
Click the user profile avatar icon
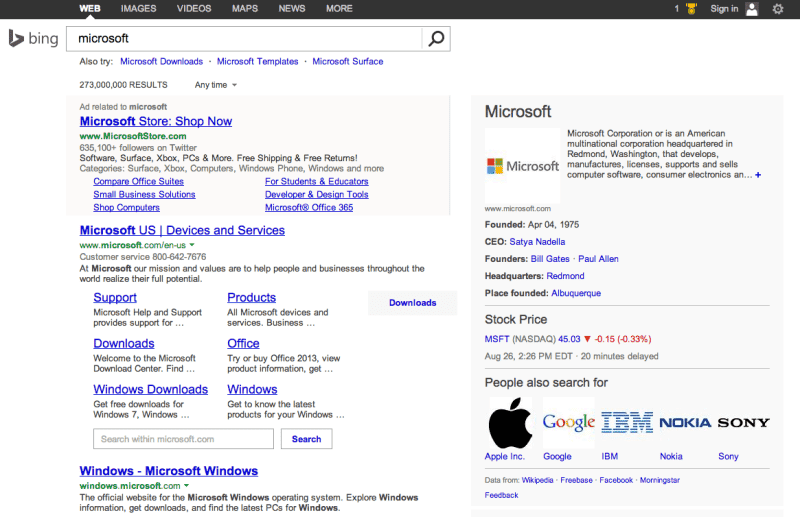click(x=752, y=9)
